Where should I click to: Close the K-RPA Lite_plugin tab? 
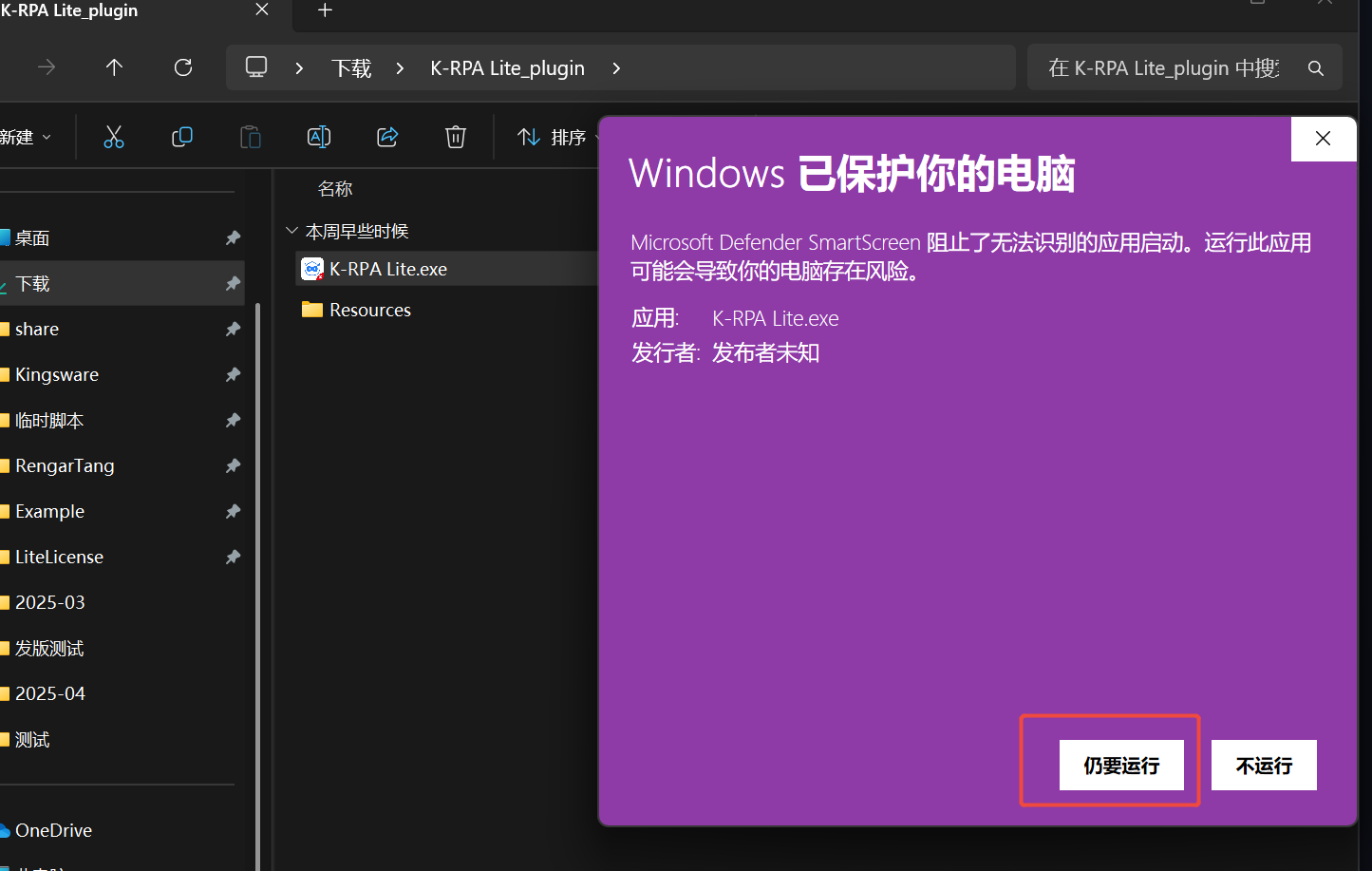(x=262, y=9)
